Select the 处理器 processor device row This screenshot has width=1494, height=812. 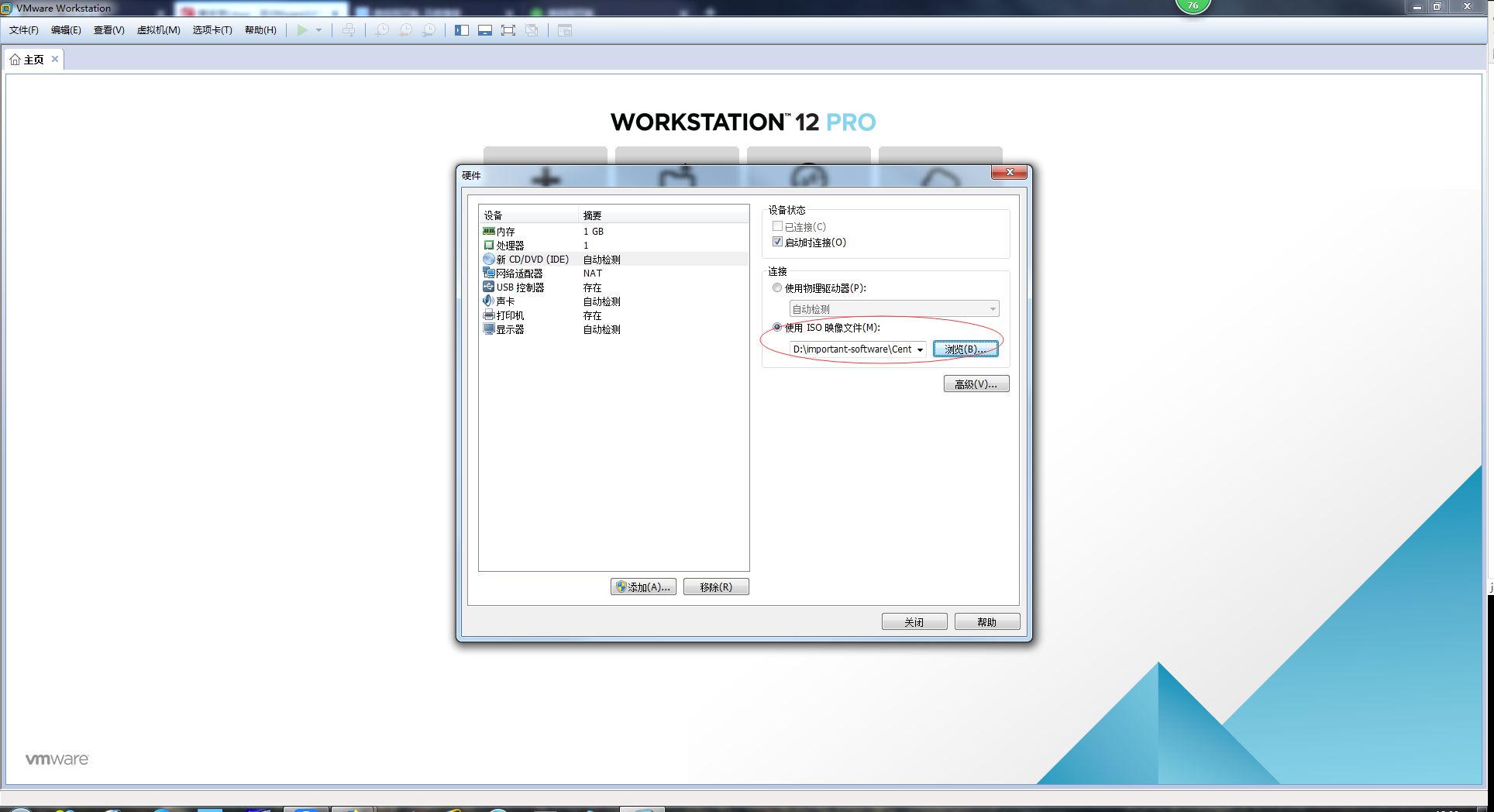(614, 246)
